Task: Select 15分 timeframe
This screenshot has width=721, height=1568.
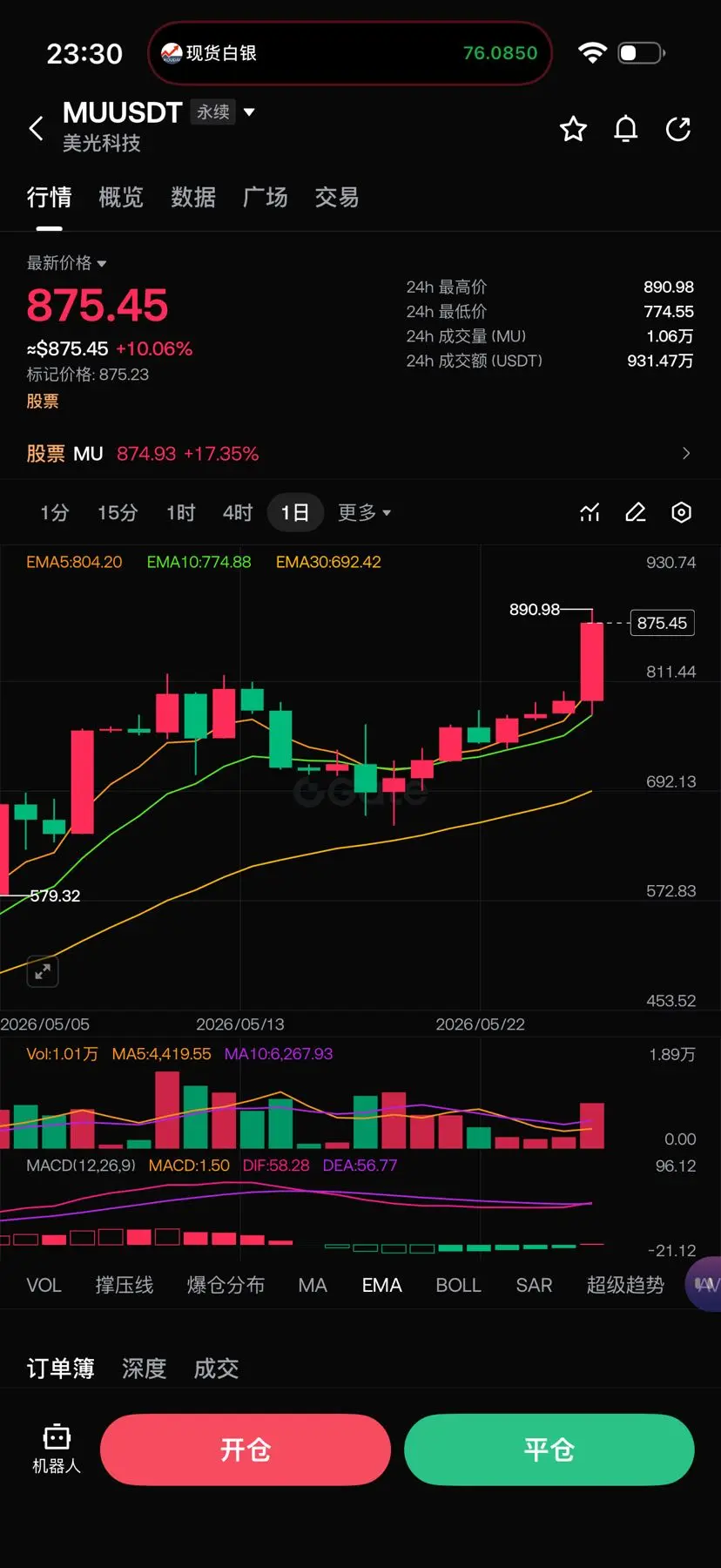Action: point(118,512)
